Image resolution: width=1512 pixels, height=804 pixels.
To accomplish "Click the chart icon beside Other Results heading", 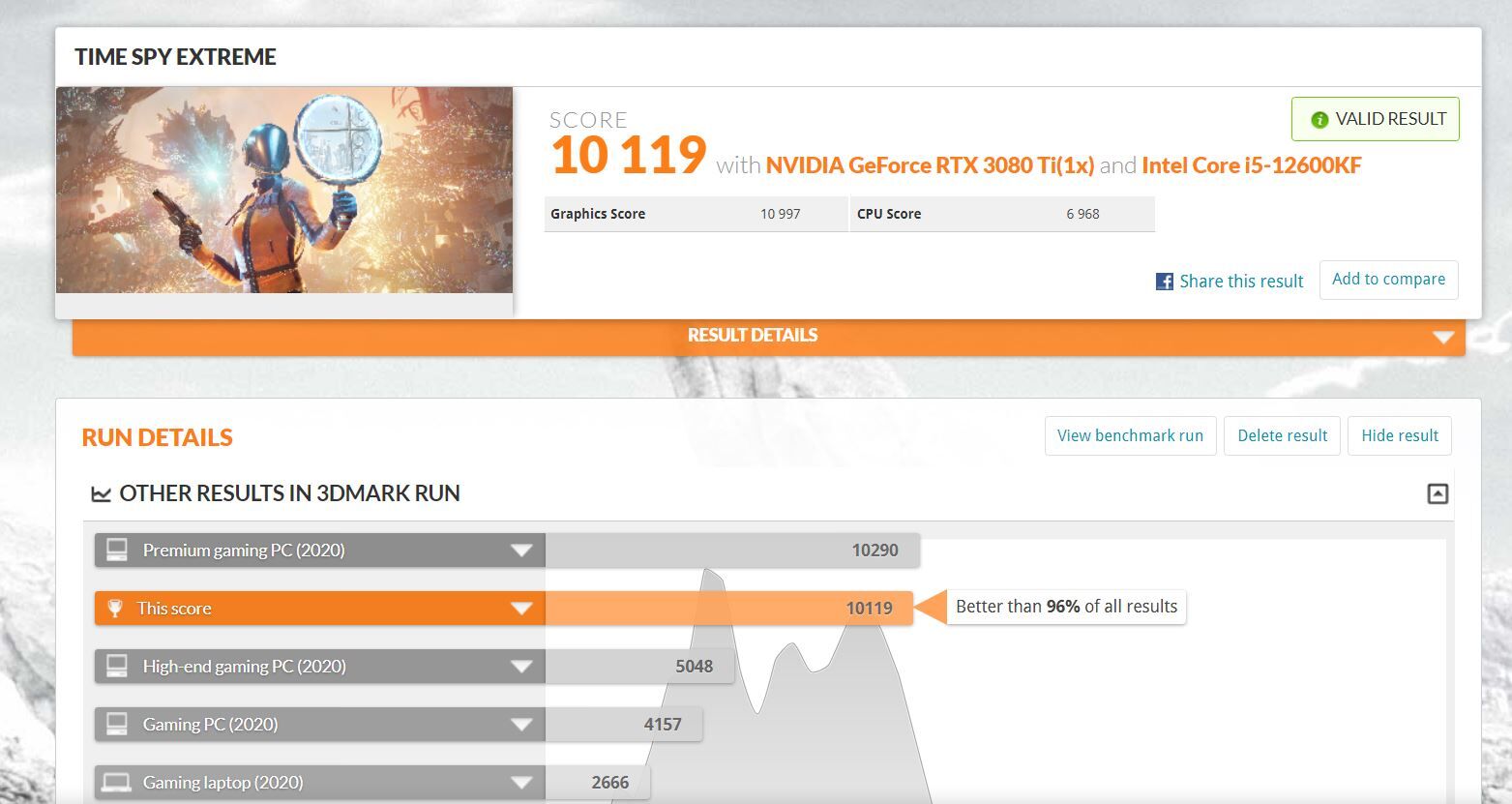I will (x=101, y=494).
